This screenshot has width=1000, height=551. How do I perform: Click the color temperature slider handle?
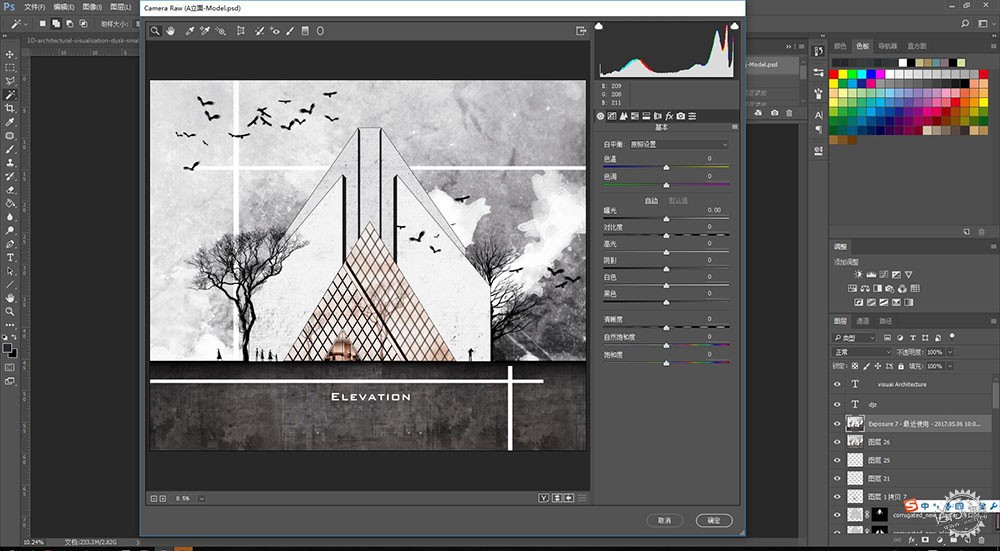click(x=666, y=167)
